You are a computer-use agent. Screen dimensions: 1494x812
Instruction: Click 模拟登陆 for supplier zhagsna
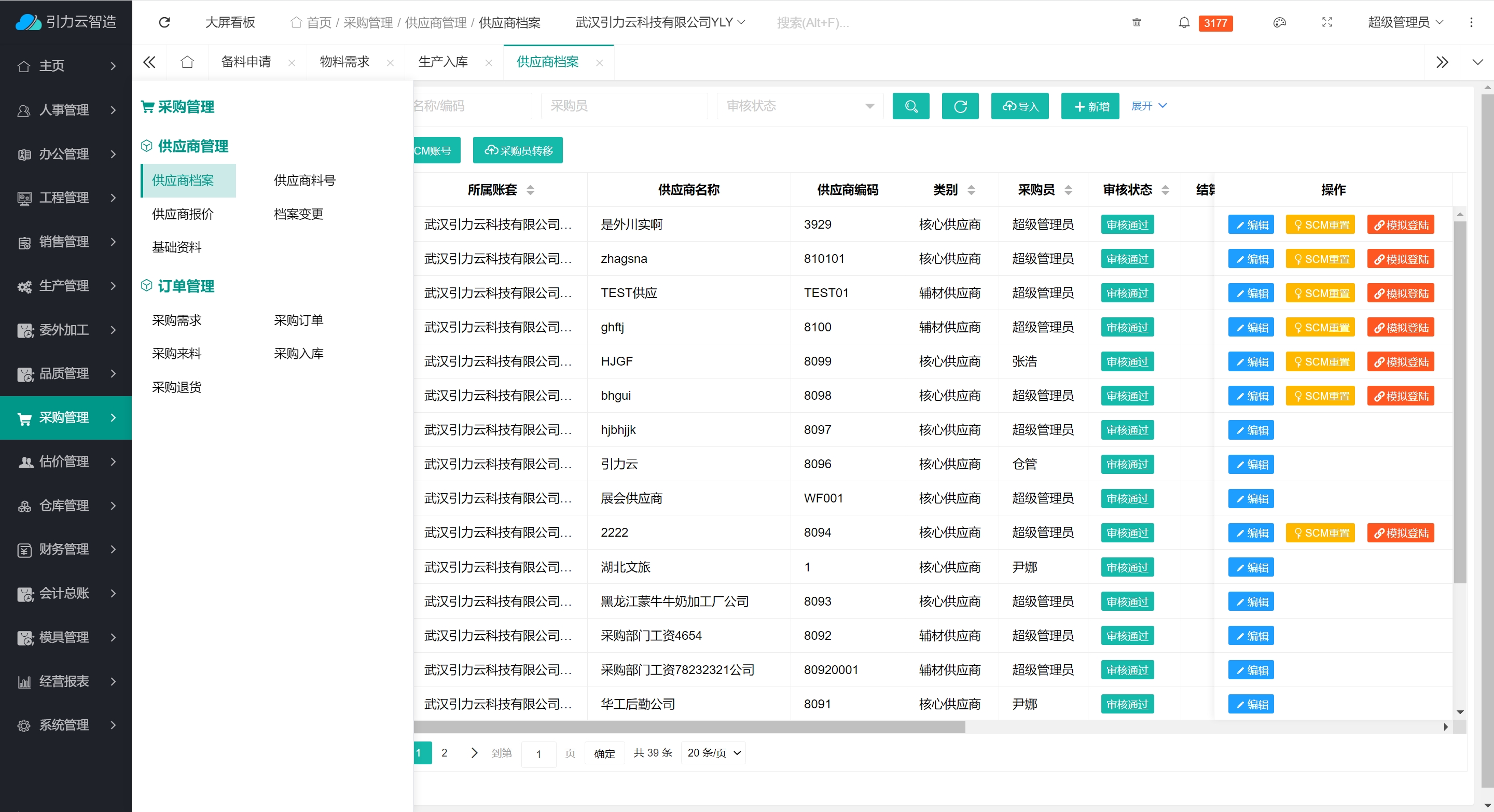[1400, 259]
